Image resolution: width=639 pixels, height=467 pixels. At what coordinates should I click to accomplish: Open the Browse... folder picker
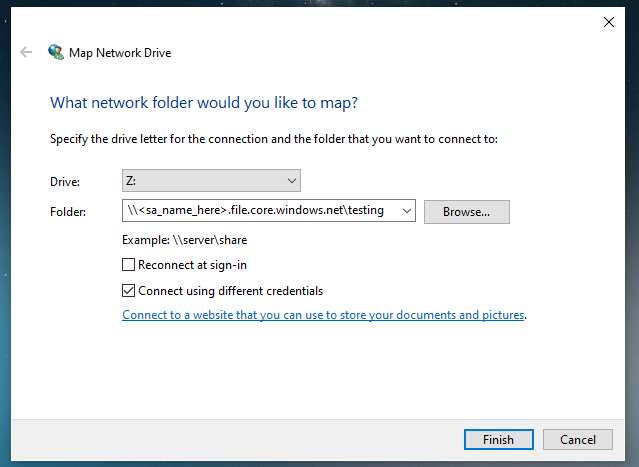[x=467, y=212]
